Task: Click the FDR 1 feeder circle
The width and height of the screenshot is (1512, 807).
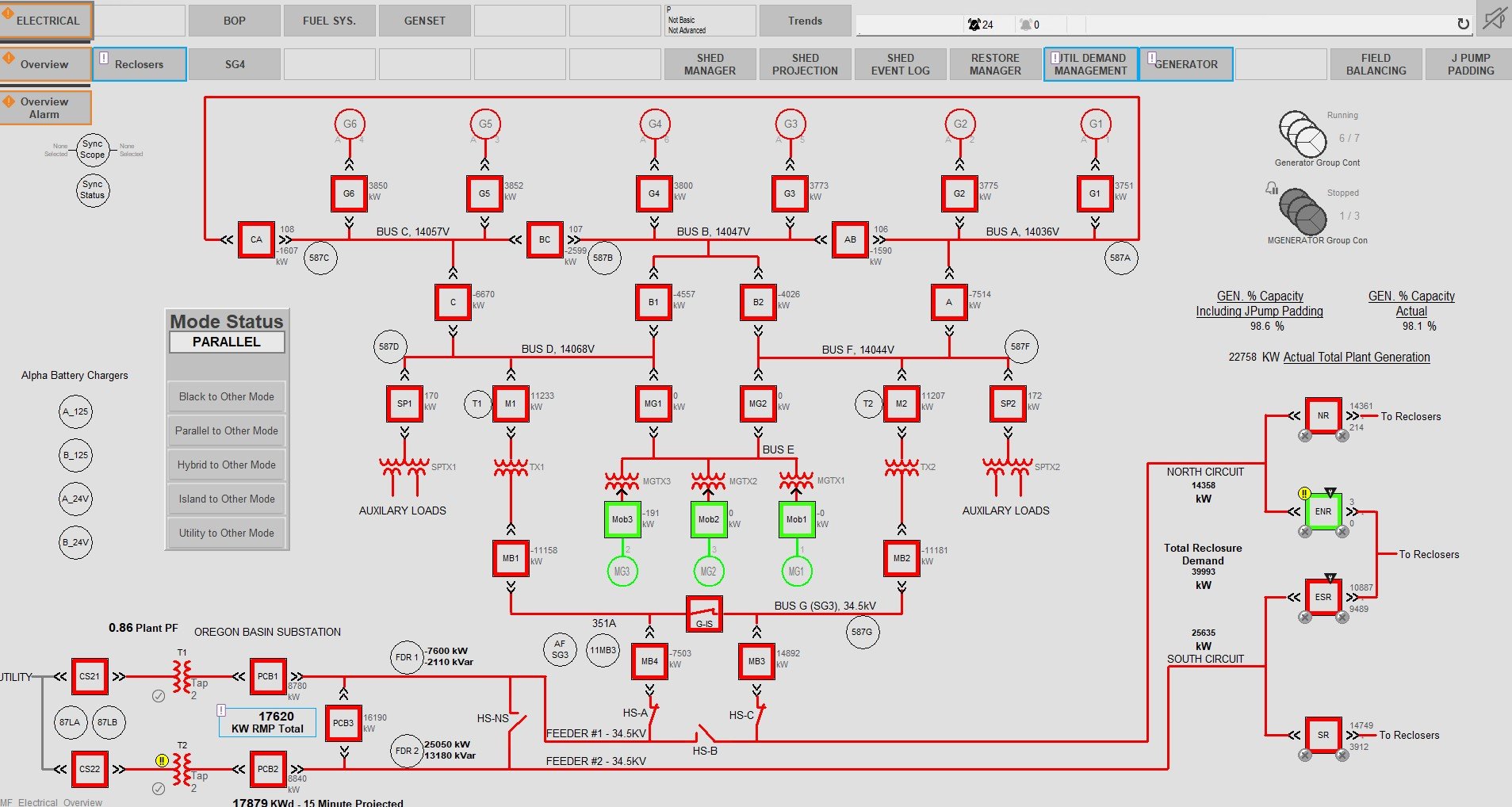Action: pyautogui.click(x=407, y=657)
